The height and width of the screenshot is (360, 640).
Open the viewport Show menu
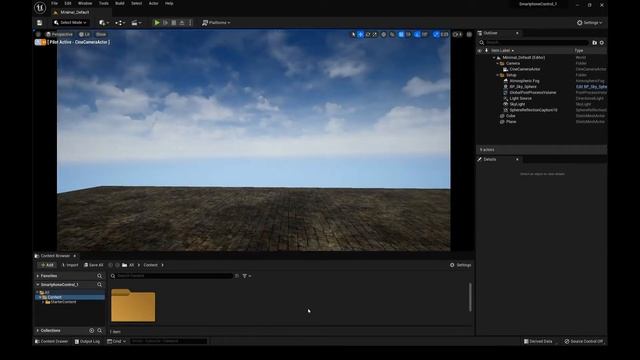point(101,35)
